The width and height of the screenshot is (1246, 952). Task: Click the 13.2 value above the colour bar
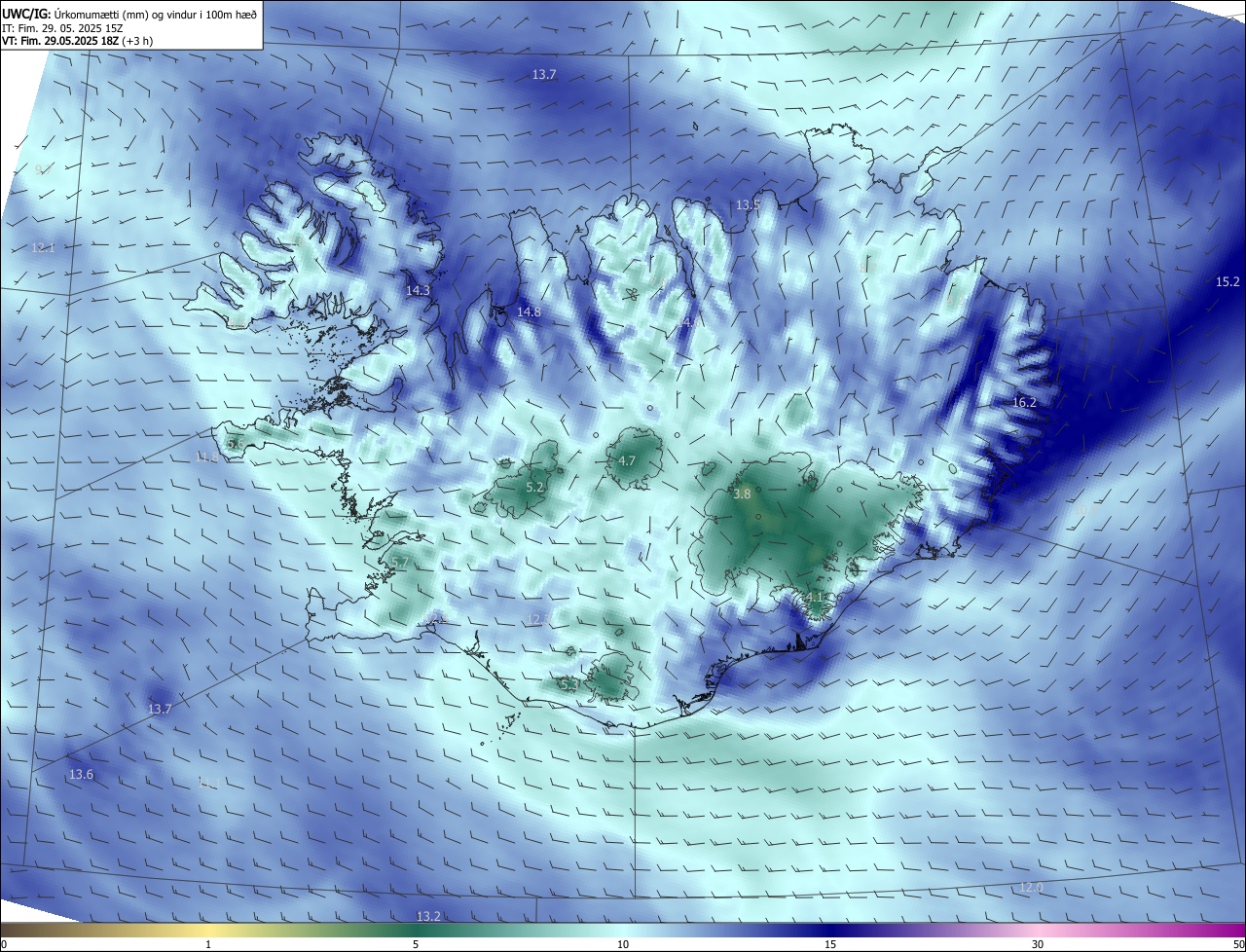pyautogui.click(x=428, y=916)
